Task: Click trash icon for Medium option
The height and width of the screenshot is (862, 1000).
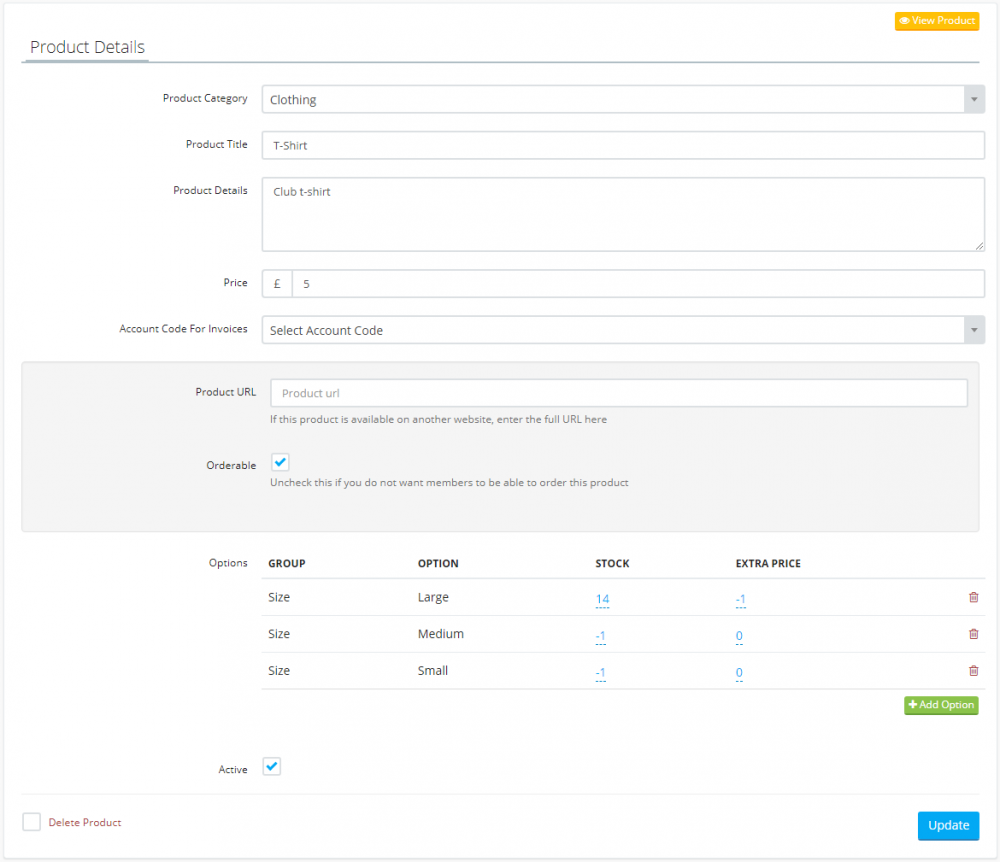Action: (x=973, y=634)
